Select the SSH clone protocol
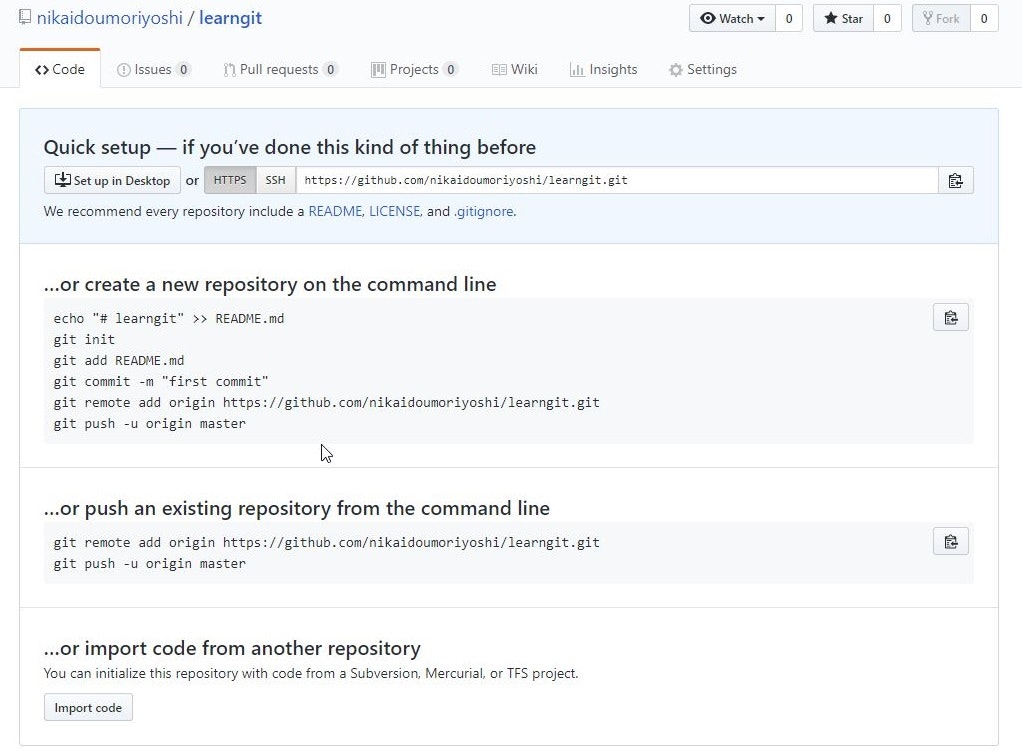This screenshot has width=1022, height=755. [276, 181]
